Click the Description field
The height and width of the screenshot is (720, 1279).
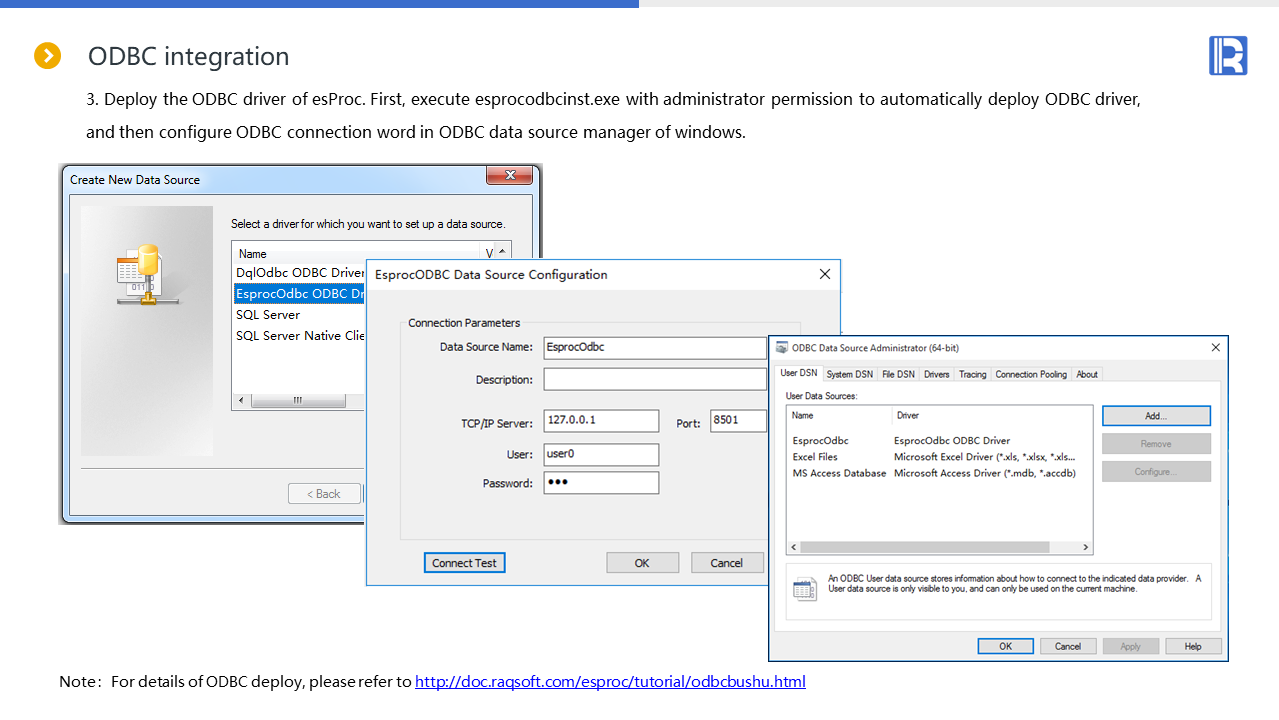[655, 379]
